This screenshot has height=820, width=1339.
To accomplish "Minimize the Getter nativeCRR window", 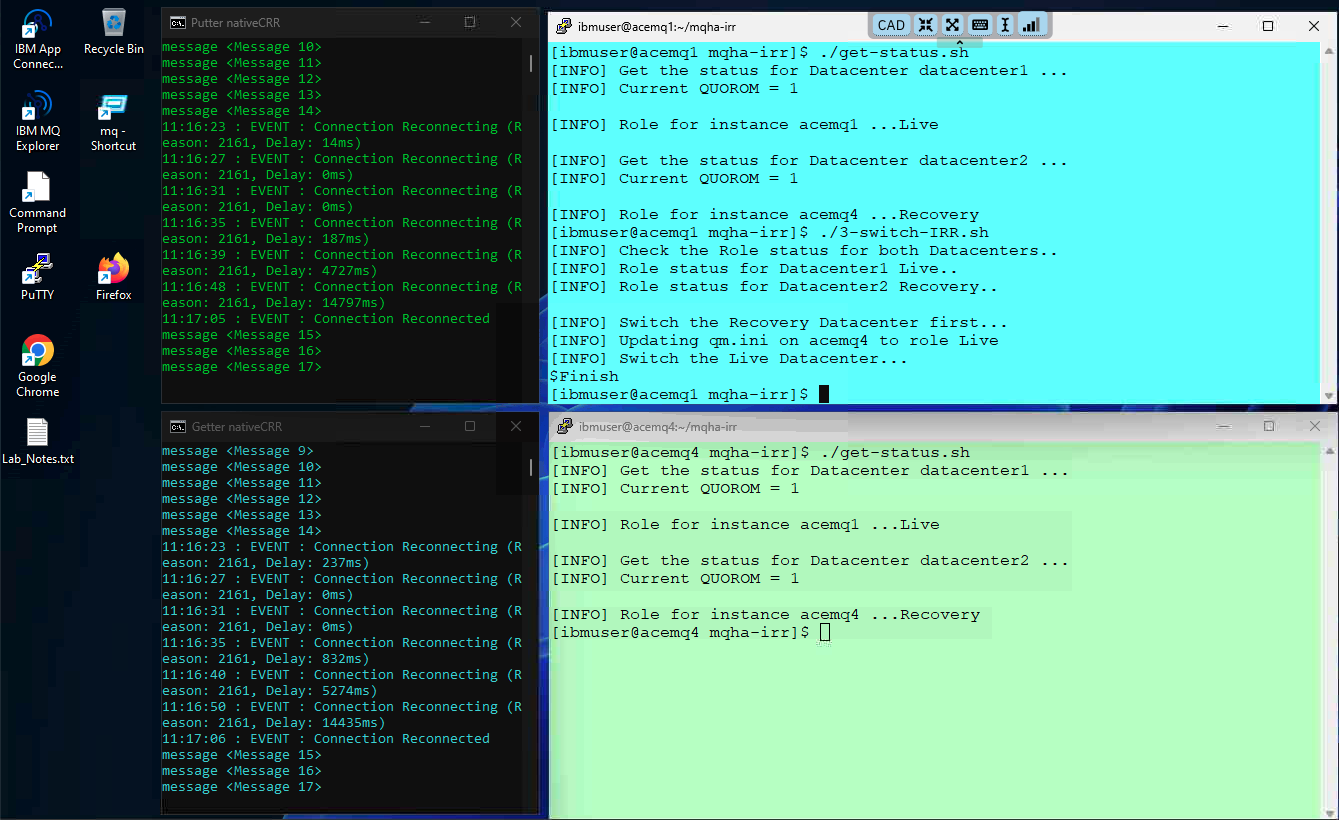I will (x=424, y=426).
